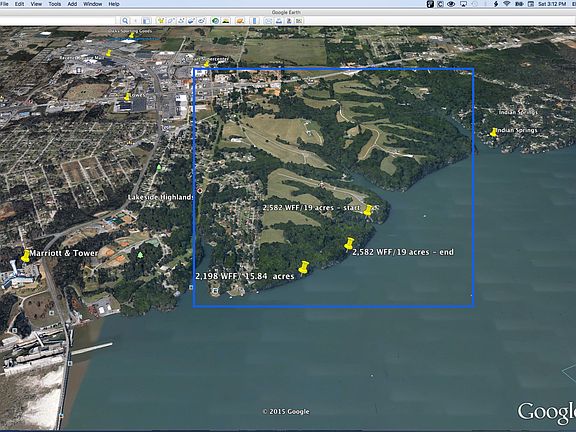Toggle the sunlight landscape toolbar icon
Viewport: 576px width, 432px height.
click(226, 21)
